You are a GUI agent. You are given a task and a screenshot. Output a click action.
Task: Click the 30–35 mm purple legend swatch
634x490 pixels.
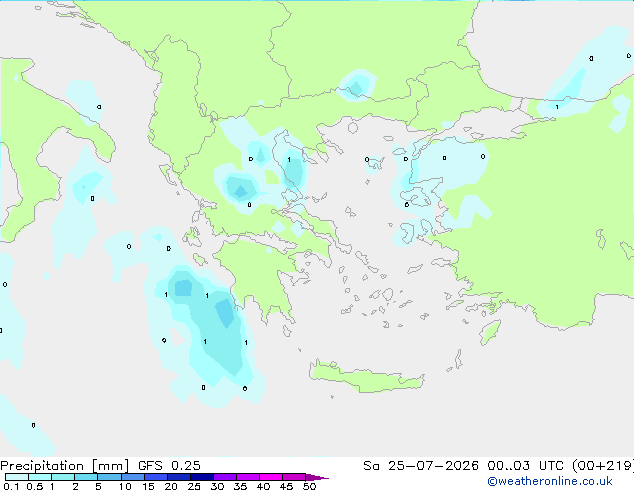click(x=225, y=477)
